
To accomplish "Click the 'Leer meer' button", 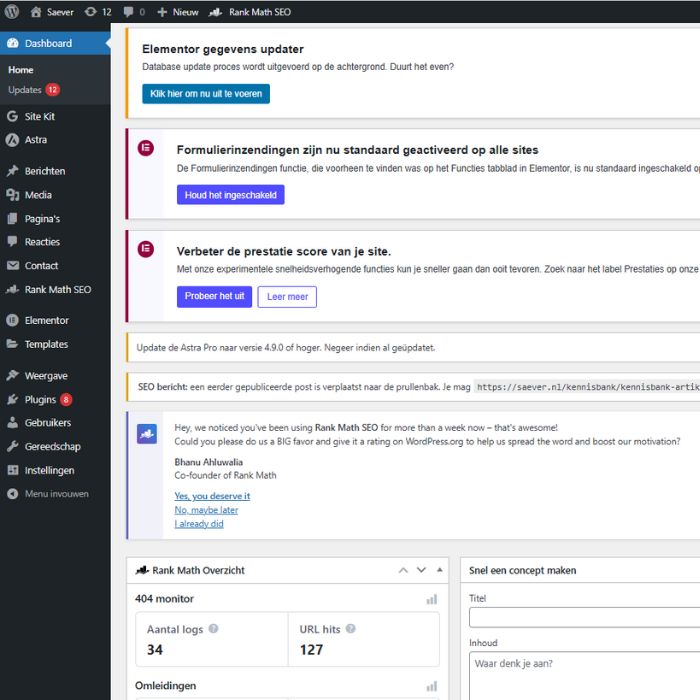I will pos(287,297).
